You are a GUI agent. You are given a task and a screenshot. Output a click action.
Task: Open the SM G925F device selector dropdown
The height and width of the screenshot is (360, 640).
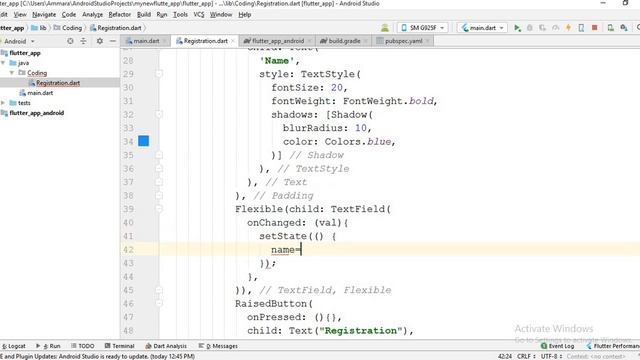point(423,28)
